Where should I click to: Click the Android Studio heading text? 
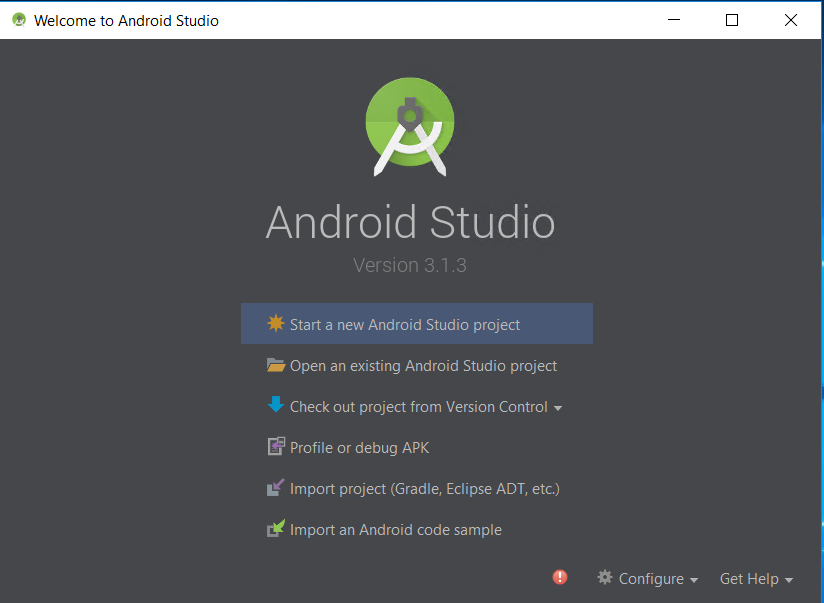tap(410, 222)
